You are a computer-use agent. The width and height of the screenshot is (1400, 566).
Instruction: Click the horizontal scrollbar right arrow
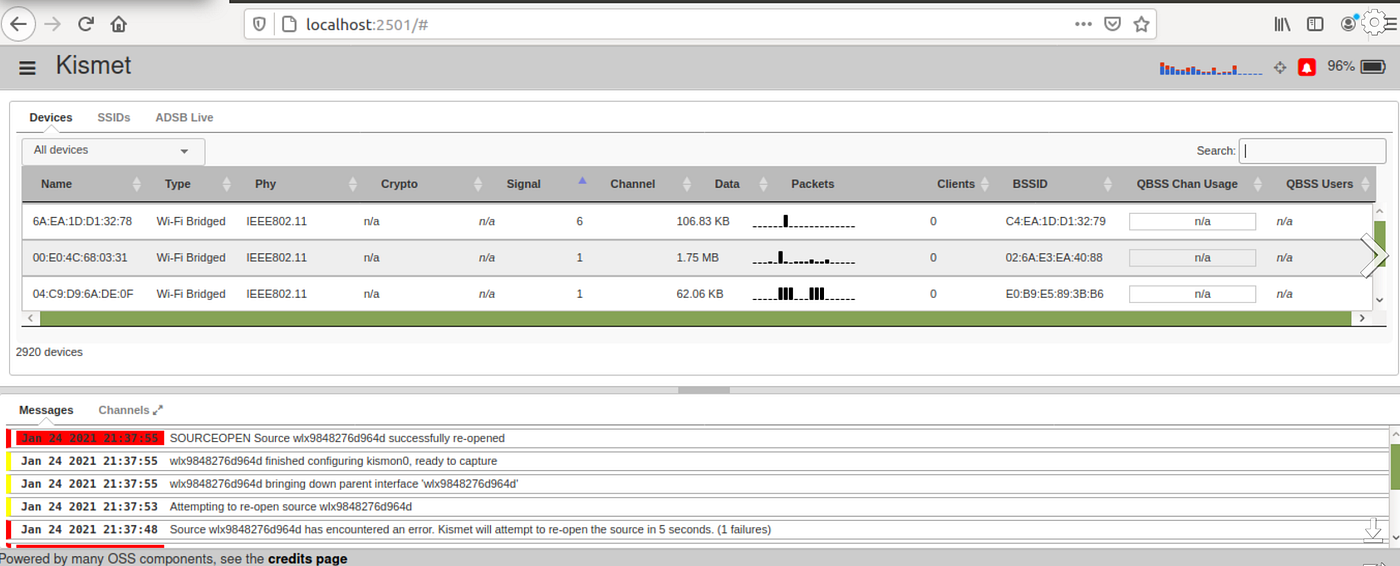click(x=1362, y=318)
